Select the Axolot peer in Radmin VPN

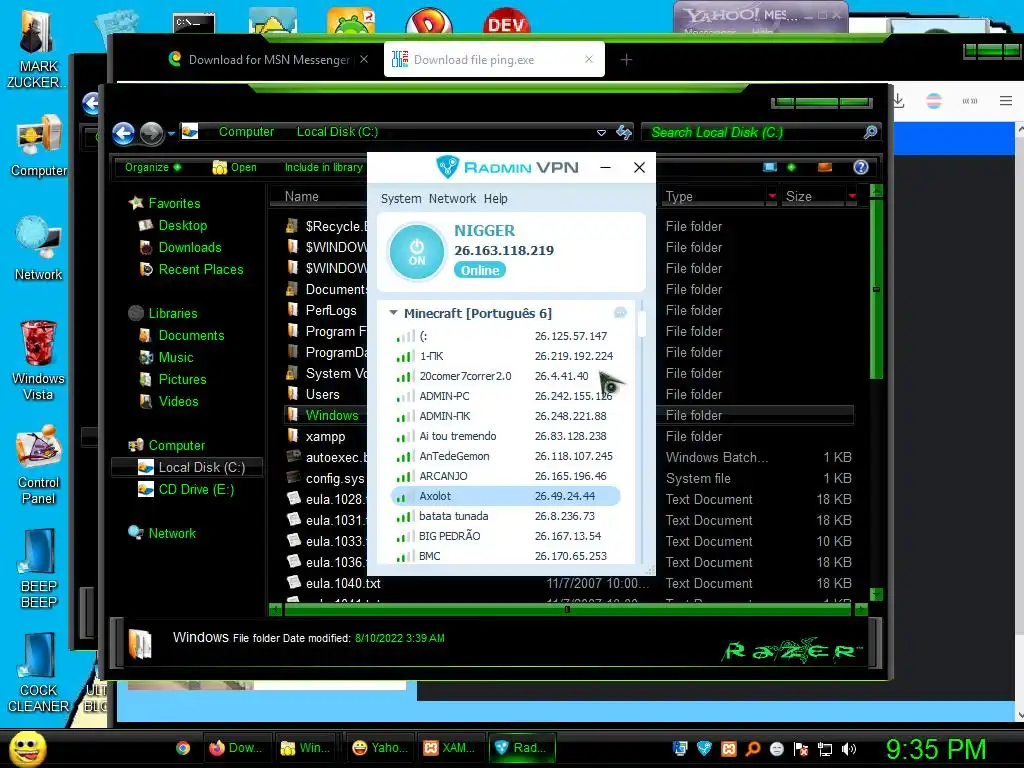click(505, 496)
